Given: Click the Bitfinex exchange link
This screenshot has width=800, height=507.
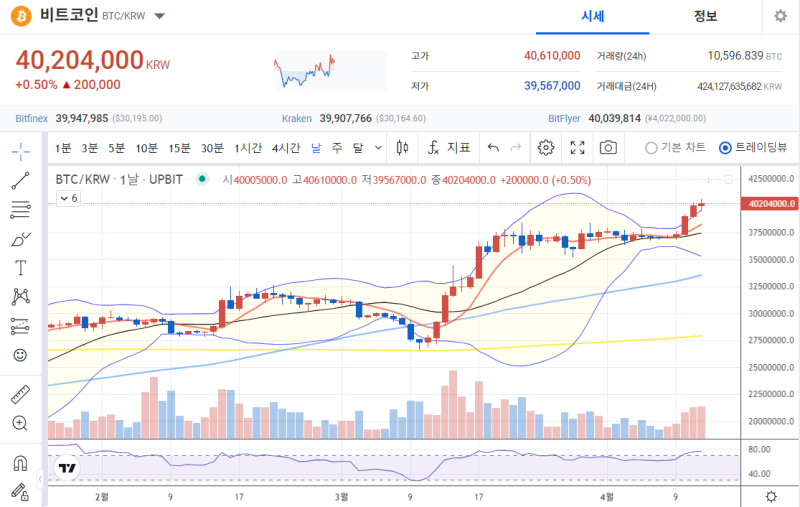Looking at the screenshot, I should pos(32,118).
